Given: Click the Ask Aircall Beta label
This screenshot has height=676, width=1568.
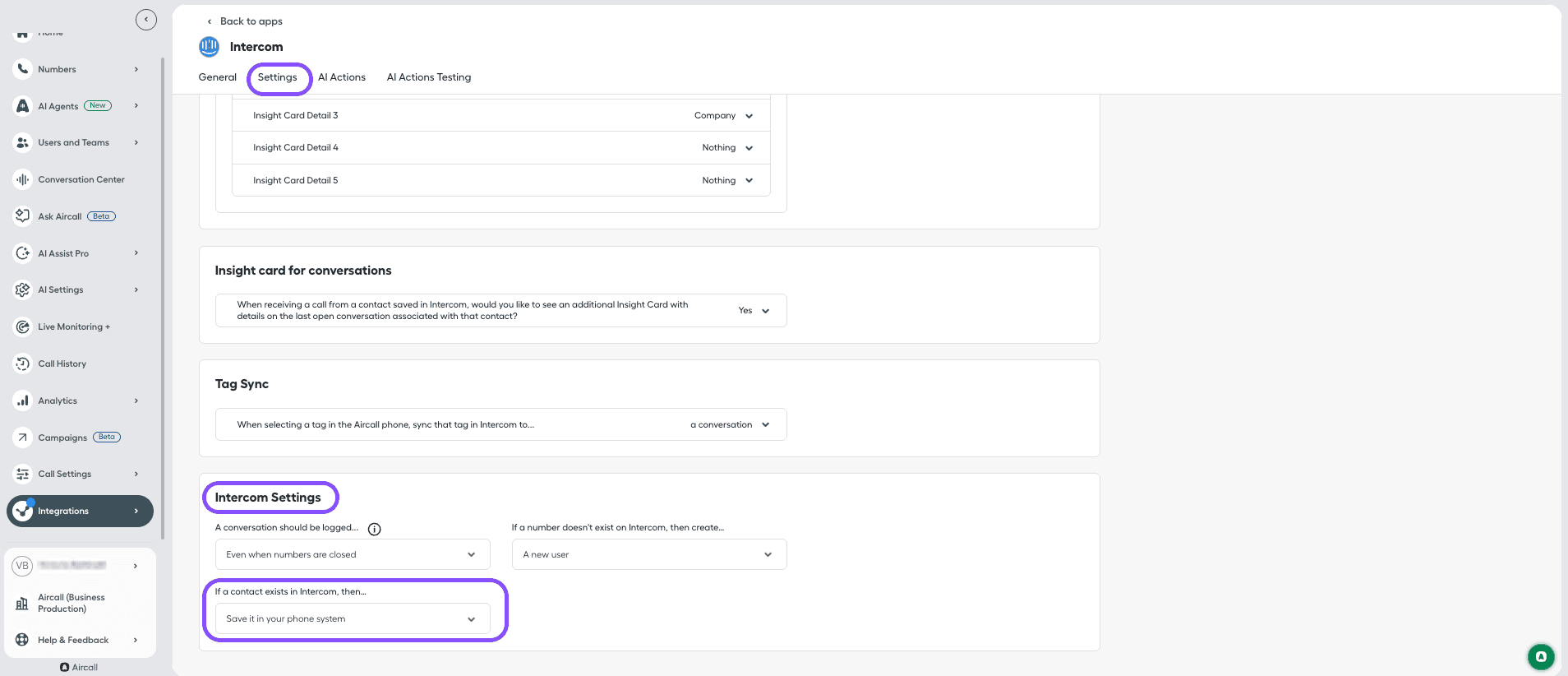Looking at the screenshot, I should (x=101, y=216).
